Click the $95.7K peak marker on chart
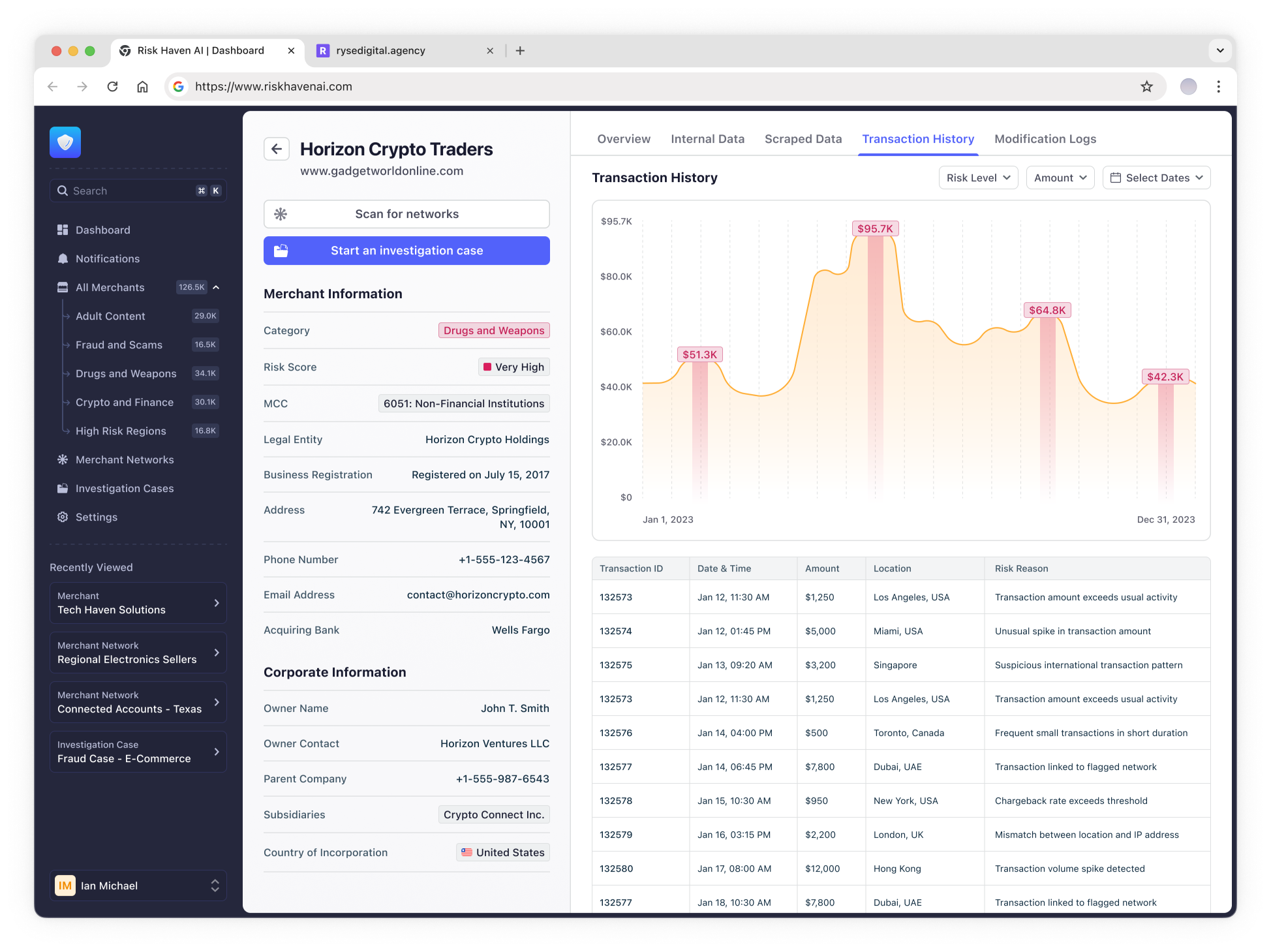 click(x=874, y=229)
